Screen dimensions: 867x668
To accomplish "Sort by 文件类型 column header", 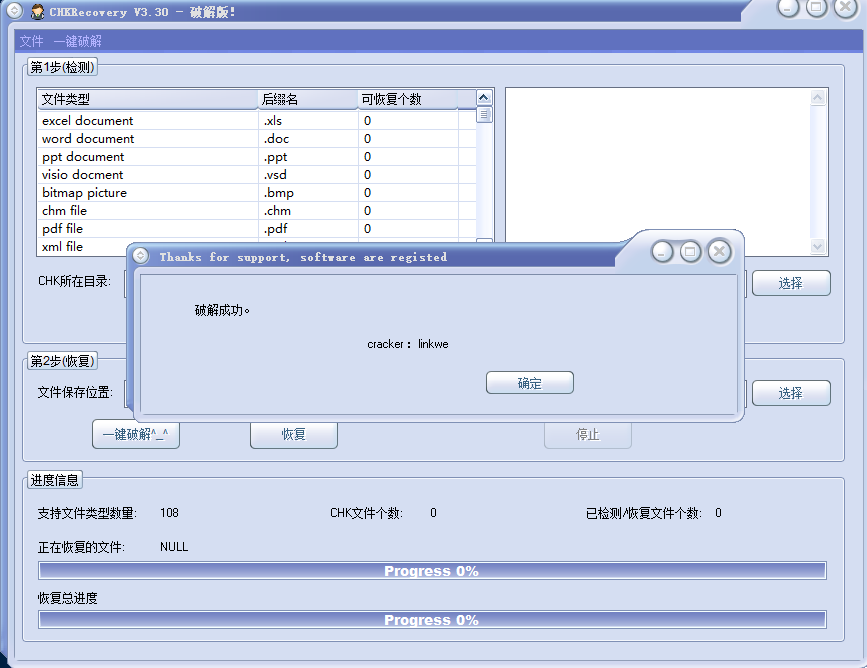I will [x=148, y=100].
